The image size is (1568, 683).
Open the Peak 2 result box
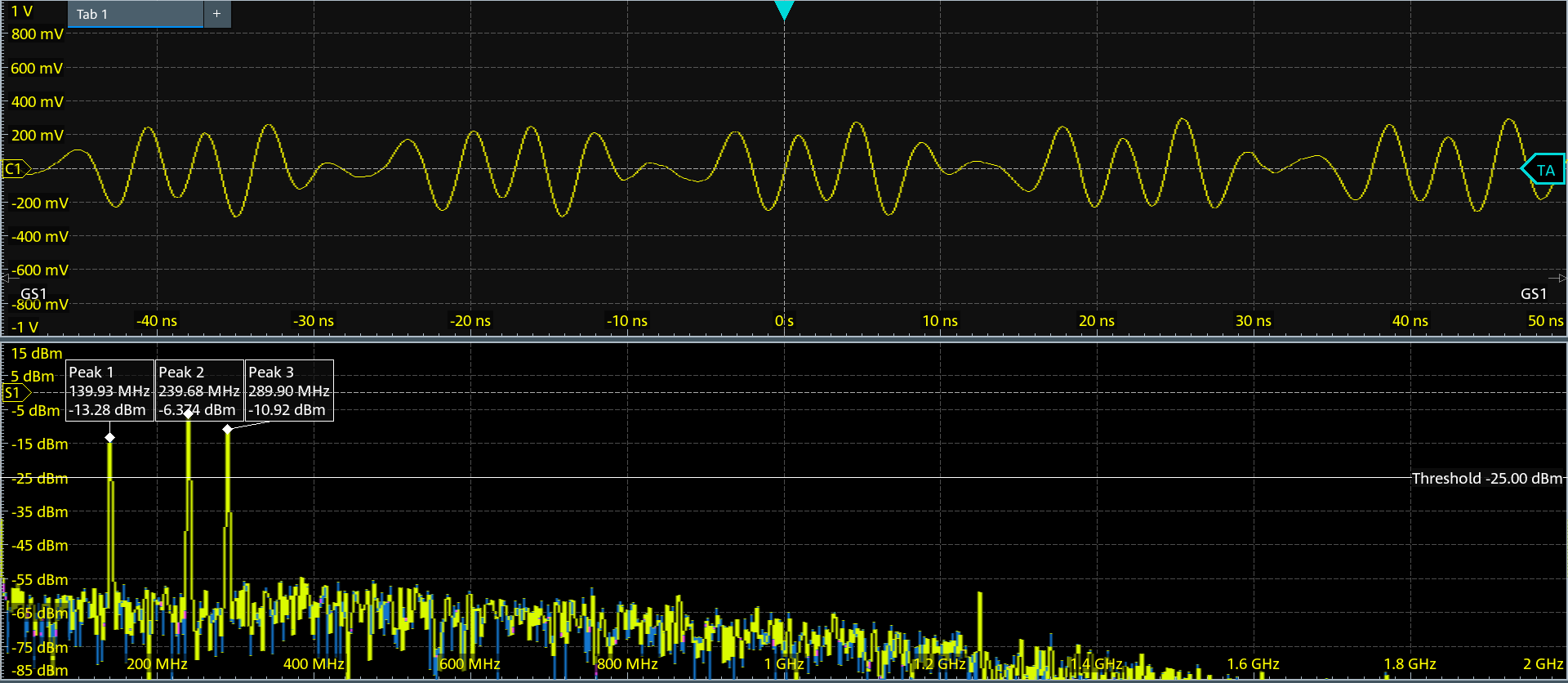click(199, 391)
